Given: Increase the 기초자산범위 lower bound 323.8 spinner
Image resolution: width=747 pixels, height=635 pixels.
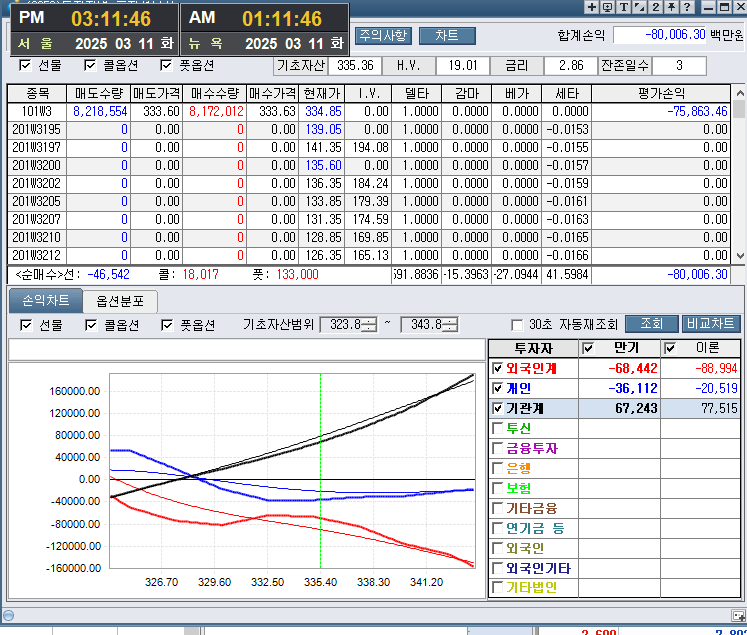Looking at the screenshot, I should [370, 320].
